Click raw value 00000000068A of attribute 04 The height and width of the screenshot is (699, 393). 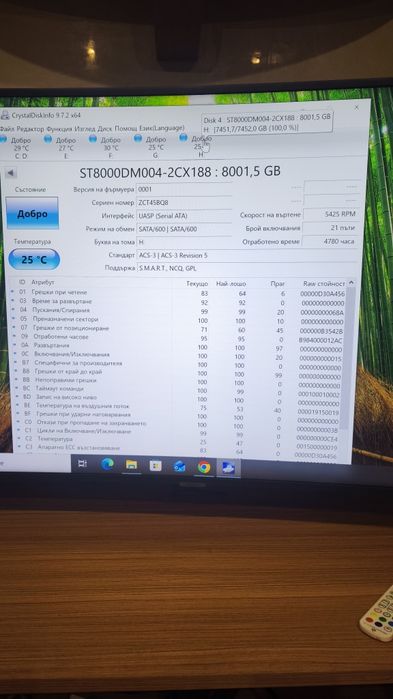(x=322, y=312)
